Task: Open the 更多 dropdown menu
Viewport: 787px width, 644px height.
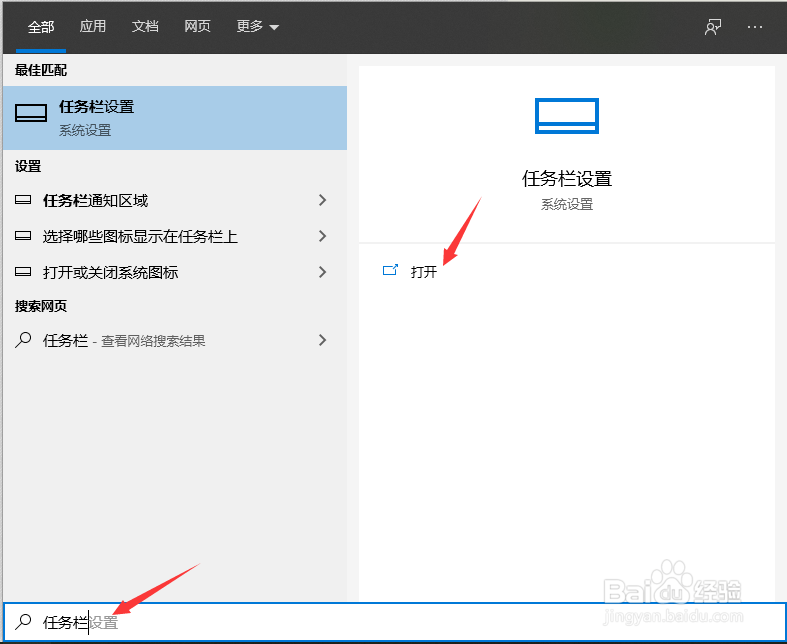Action: tap(257, 26)
